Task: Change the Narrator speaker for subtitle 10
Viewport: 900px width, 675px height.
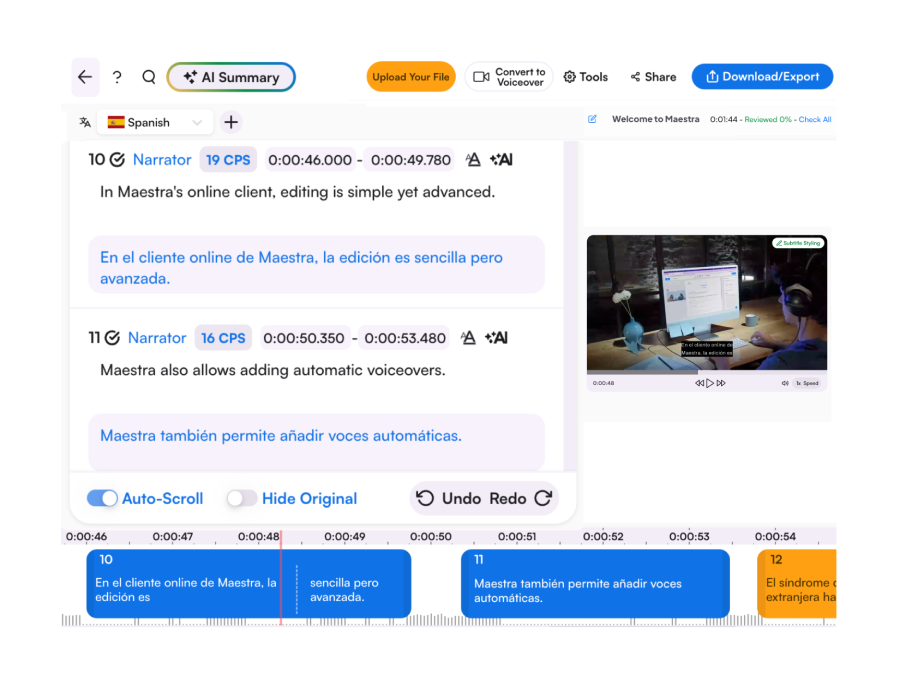Action: pyautogui.click(x=162, y=160)
